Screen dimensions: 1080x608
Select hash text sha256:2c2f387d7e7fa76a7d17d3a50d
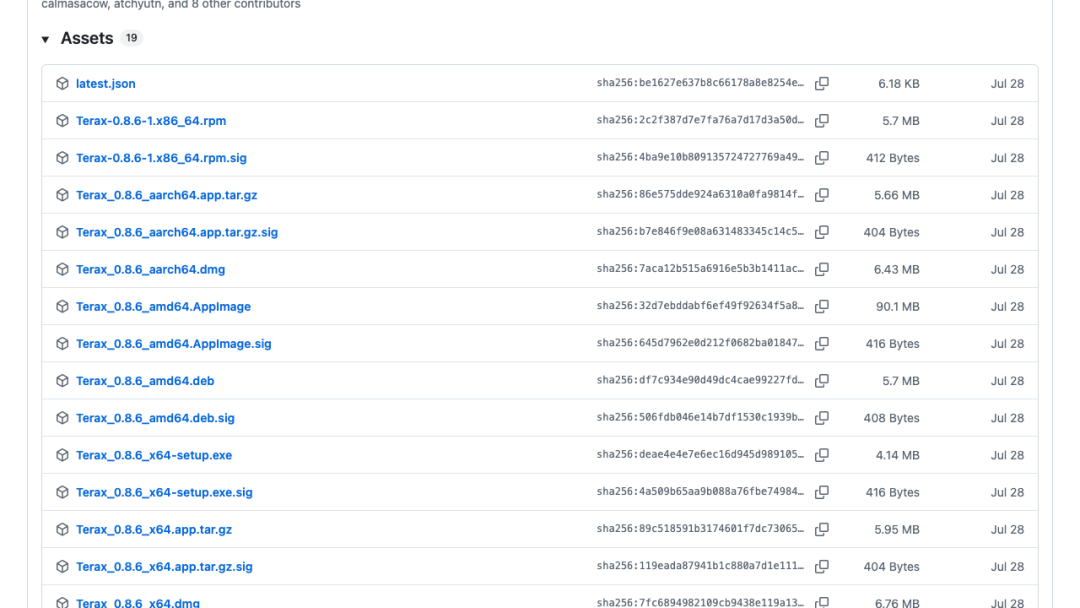pos(700,120)
